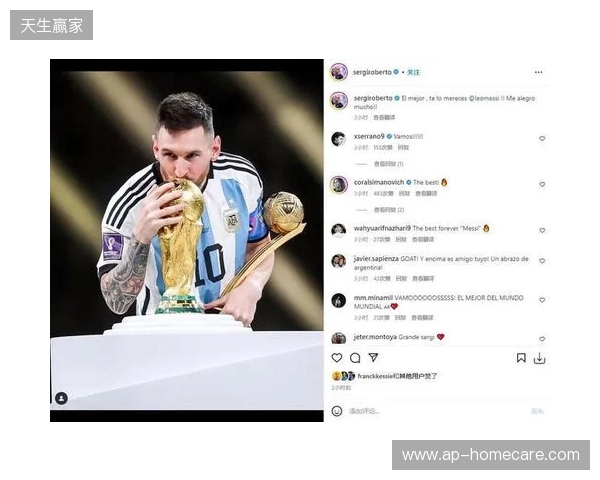Like coralsimanovich's comment
This screenshot has height=480, width=600.
(542, 184)
